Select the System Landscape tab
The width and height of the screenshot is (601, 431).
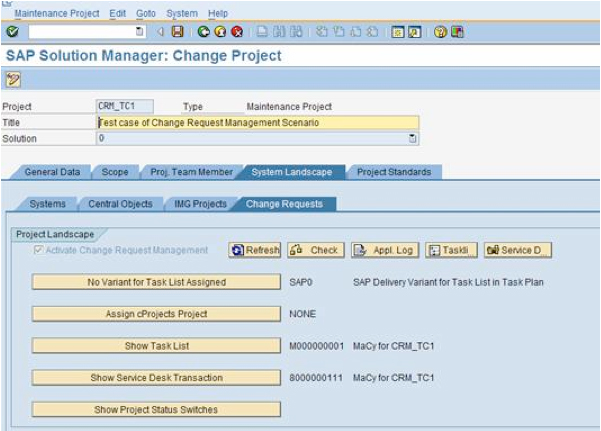click(292, 172)
